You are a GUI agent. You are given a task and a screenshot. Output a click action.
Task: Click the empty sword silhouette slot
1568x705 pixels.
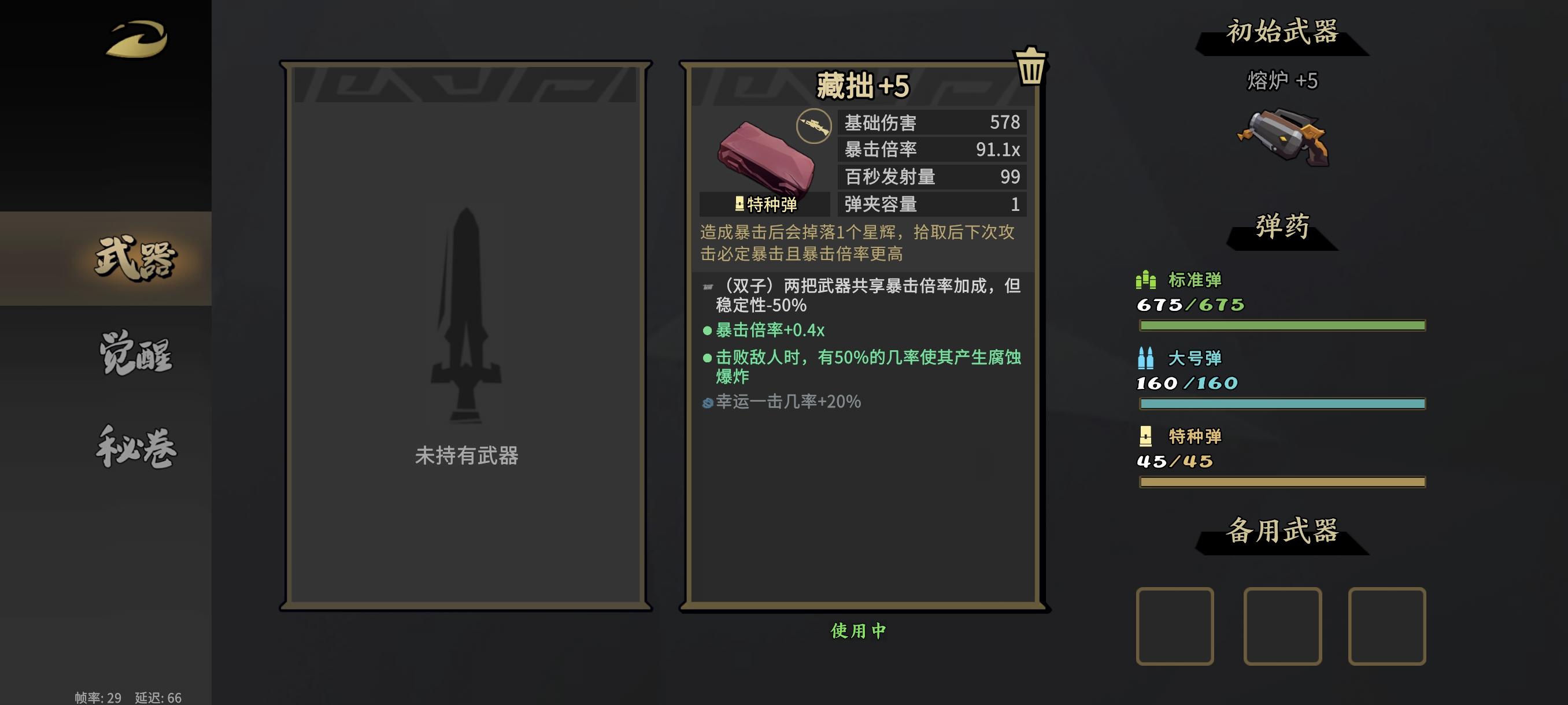coord(466,336)
